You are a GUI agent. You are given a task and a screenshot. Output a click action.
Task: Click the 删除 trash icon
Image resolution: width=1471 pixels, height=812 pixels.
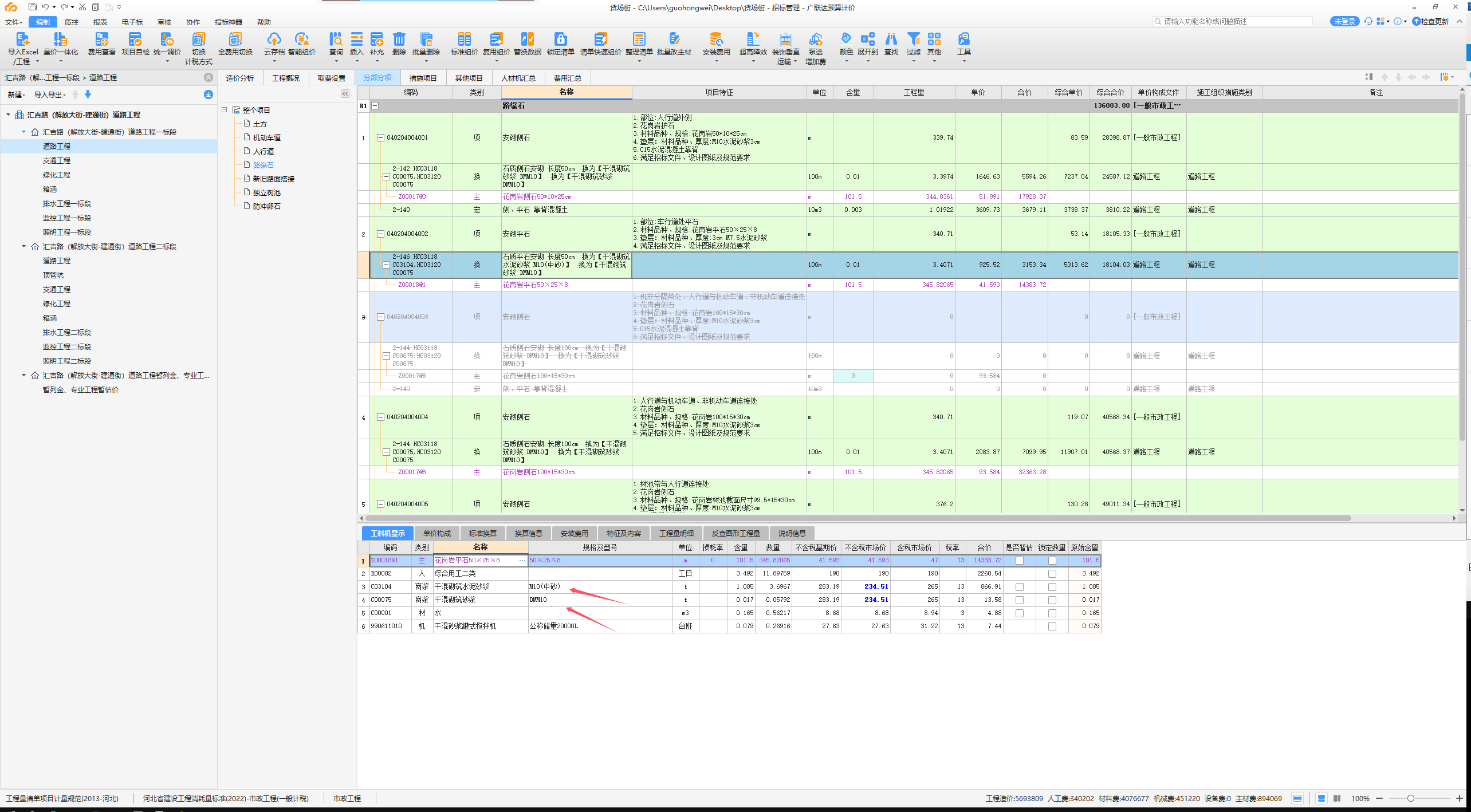[x=399, y=39]
